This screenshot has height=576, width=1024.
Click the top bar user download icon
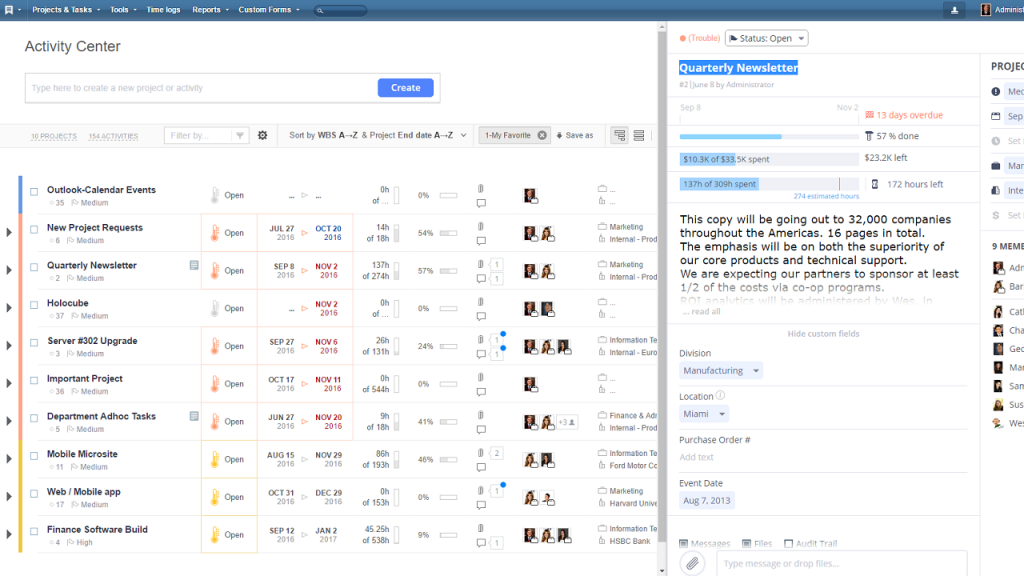(954, 10)
